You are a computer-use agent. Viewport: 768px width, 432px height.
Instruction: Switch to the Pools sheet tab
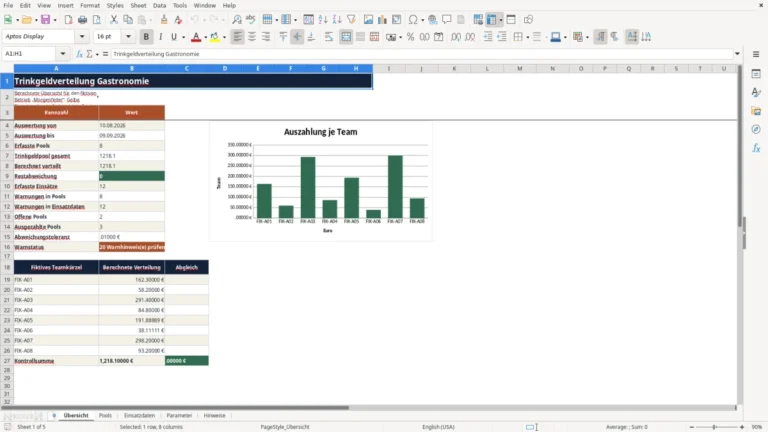tap(105, 415)
